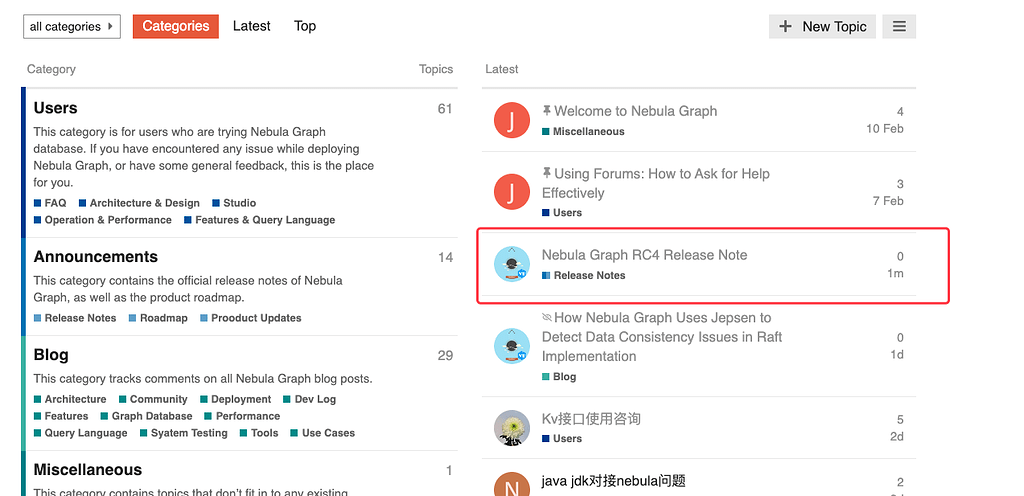The width and height of the screenshot is (1024, 496).
Task: Select the Categories tab
Action: point(176,27)
